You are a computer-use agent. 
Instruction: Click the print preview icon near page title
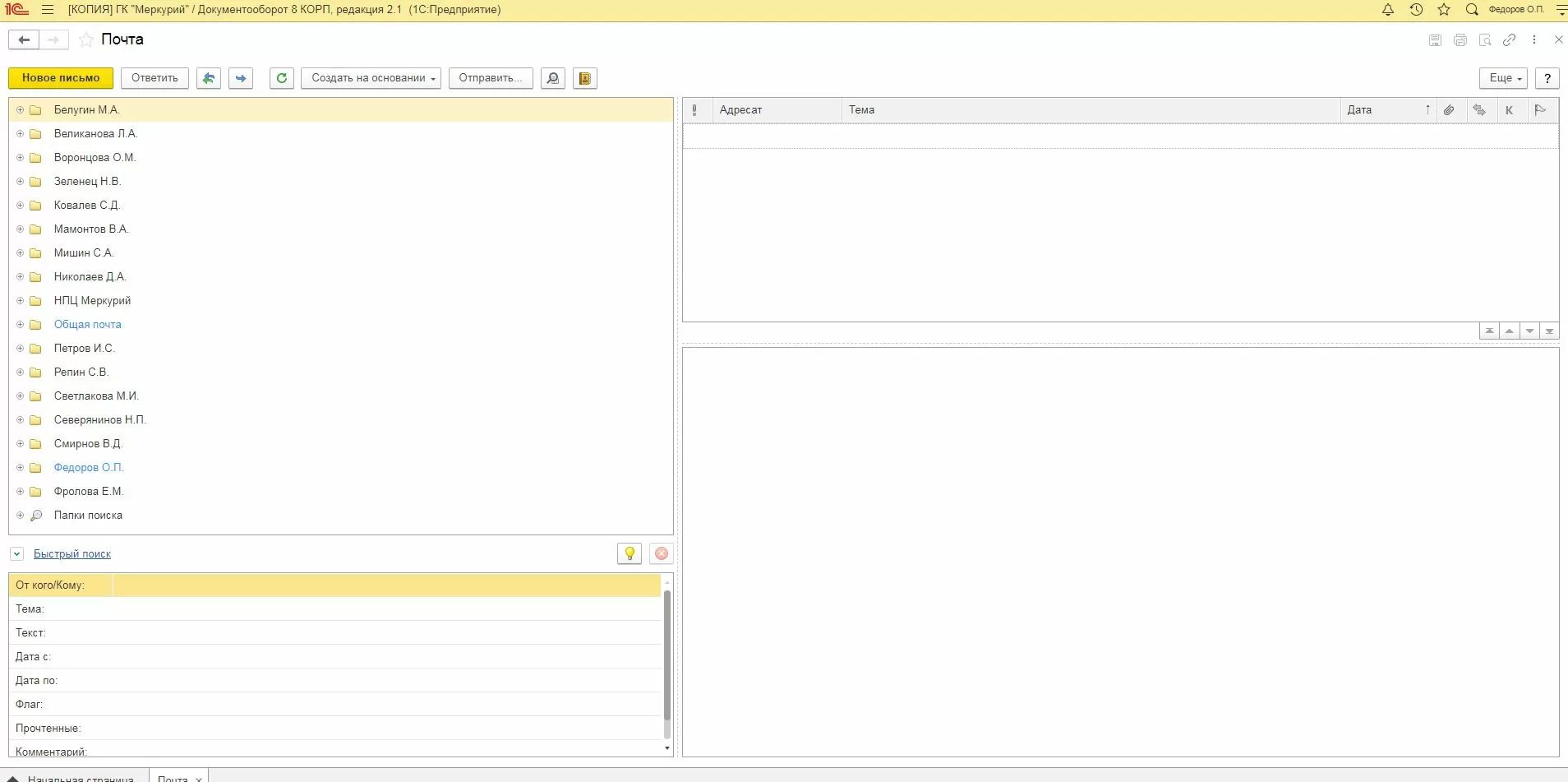click(x=1484, y=39)
